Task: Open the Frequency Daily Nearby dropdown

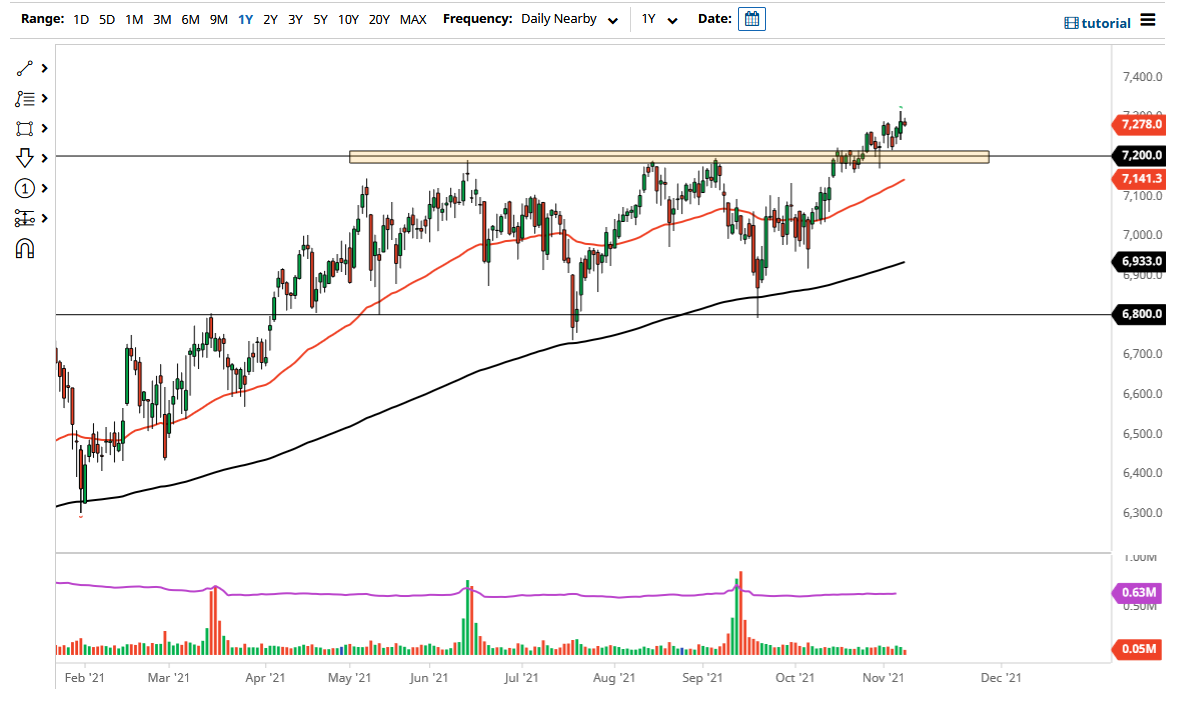Action: tap(570, 18)
